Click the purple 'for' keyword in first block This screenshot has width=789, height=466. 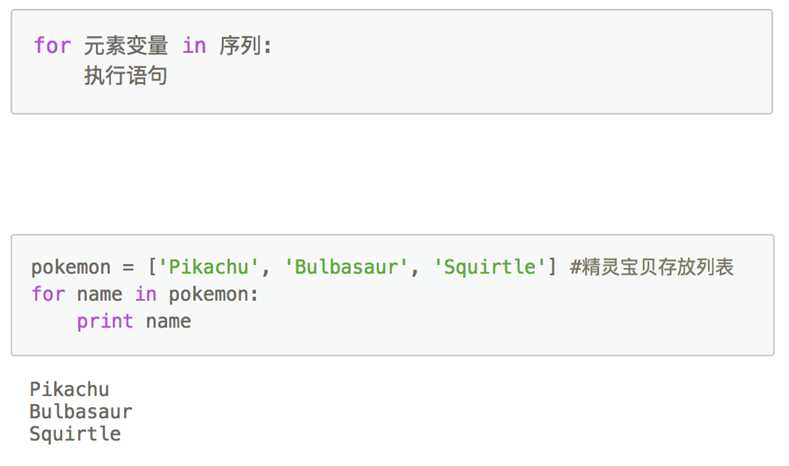tap(52, 46)
